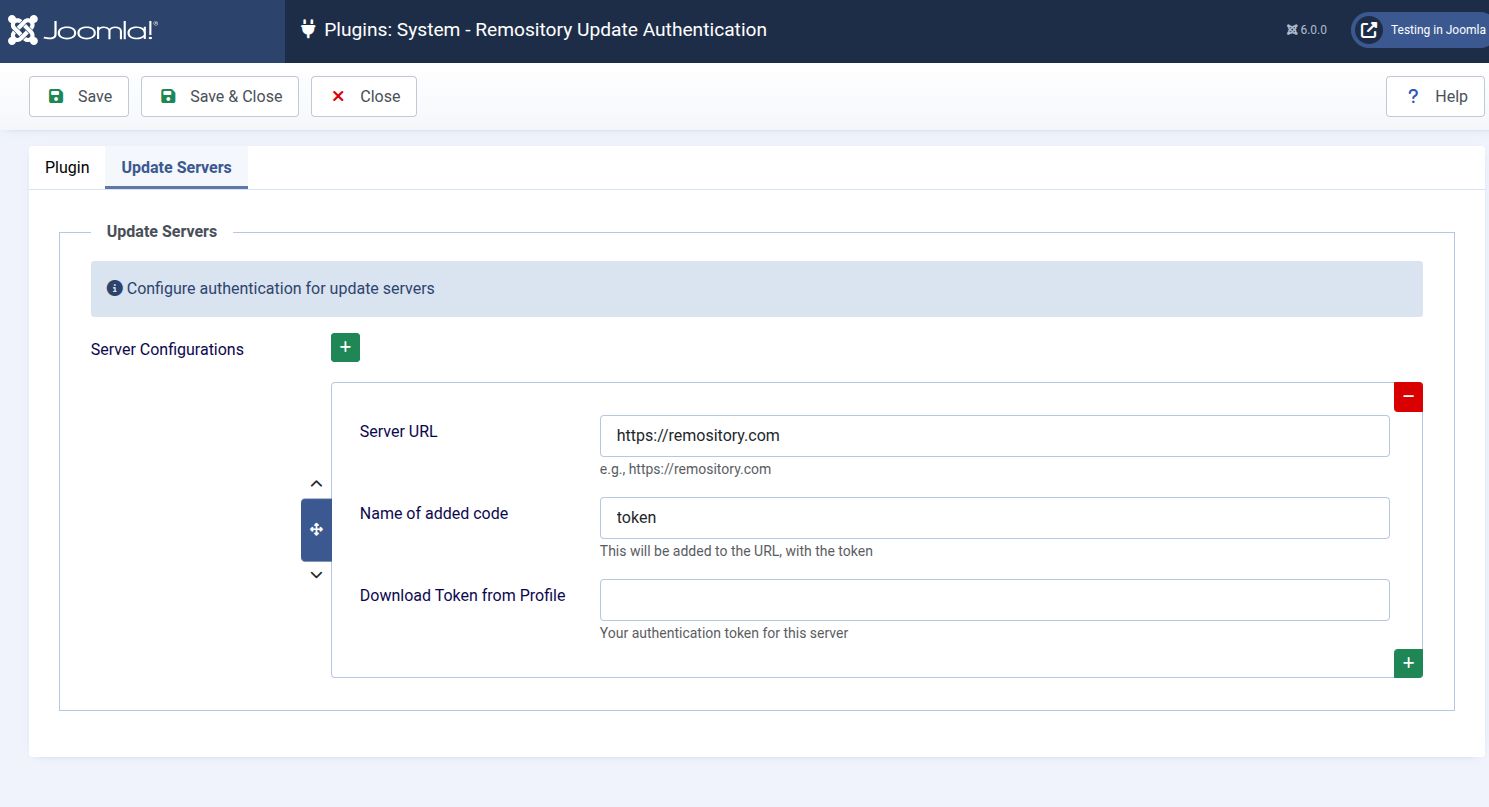Move server row down with chevron
Image resolution: width=1489 pixels, height=807 pixels.
[x=316, y=575]
